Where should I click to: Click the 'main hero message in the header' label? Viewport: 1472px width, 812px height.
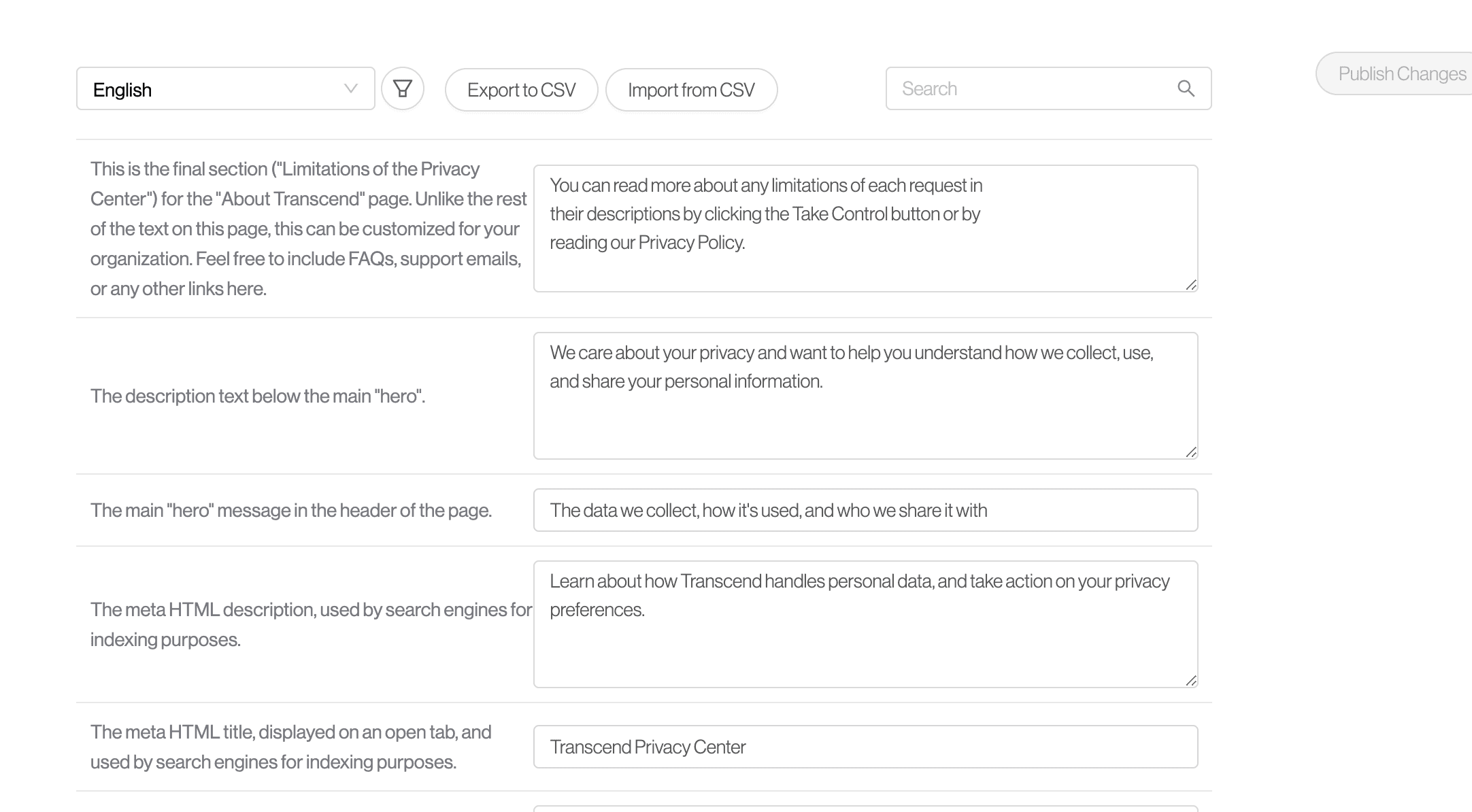tap(291, 510)
